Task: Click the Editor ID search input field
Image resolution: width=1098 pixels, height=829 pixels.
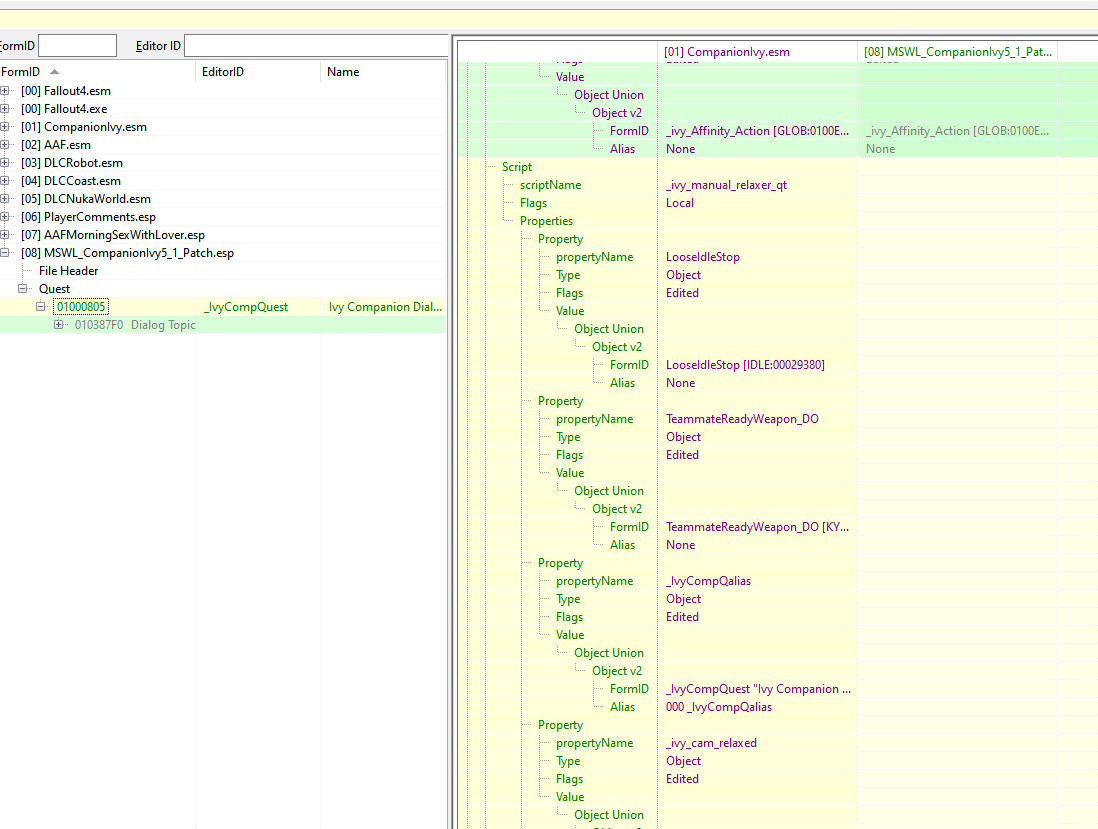Action: 316,46
